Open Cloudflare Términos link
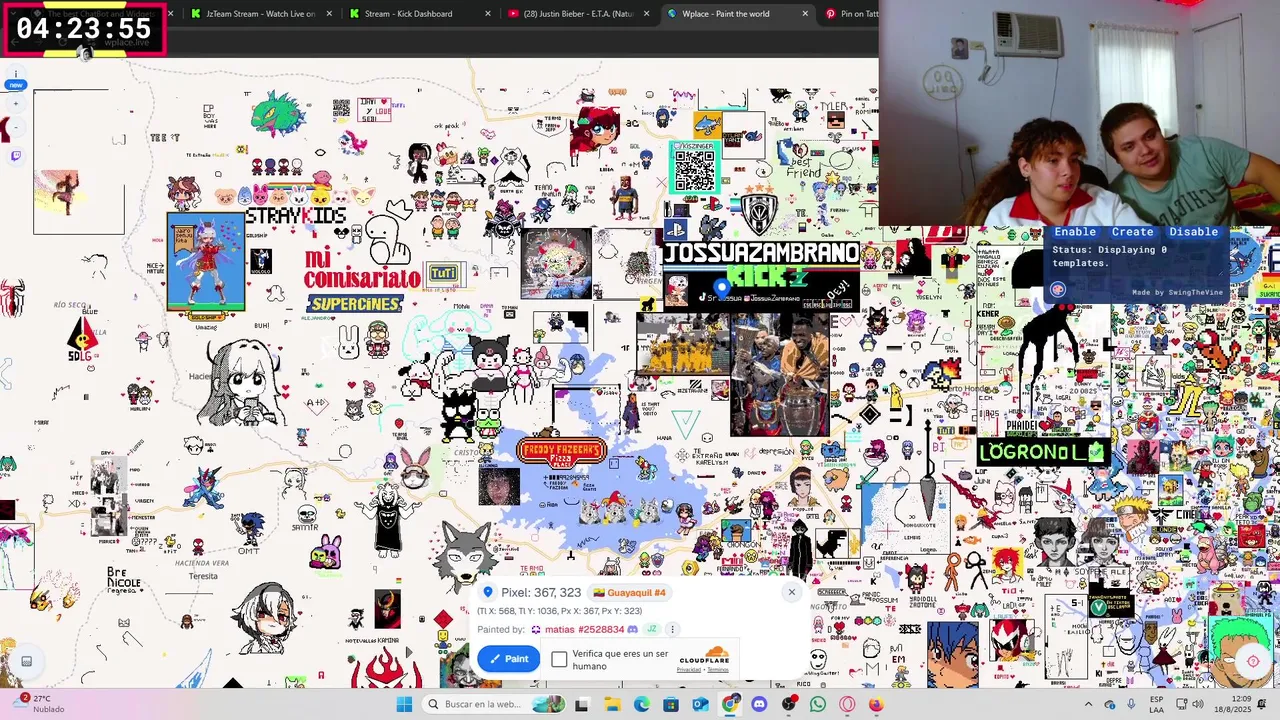Viewport: 1280px width, 720px height. (x=718, y=669)
